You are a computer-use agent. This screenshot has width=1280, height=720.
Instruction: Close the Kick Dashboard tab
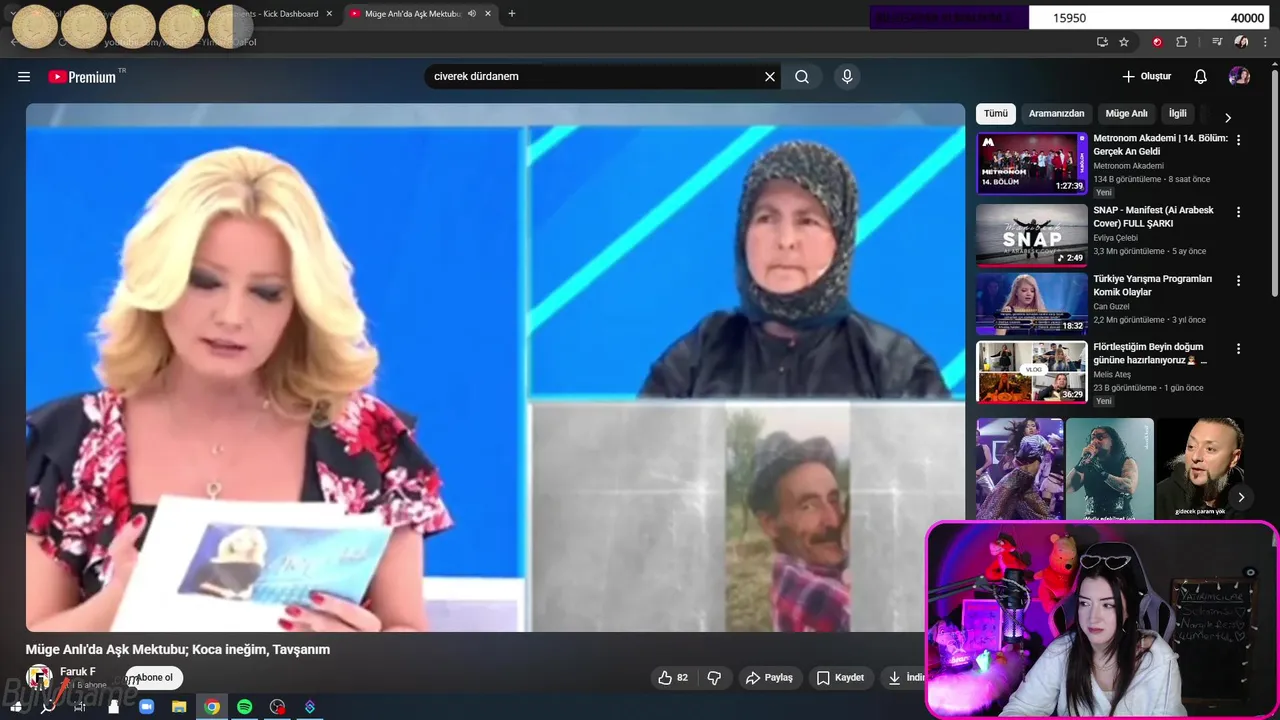[x=329, y=14]
